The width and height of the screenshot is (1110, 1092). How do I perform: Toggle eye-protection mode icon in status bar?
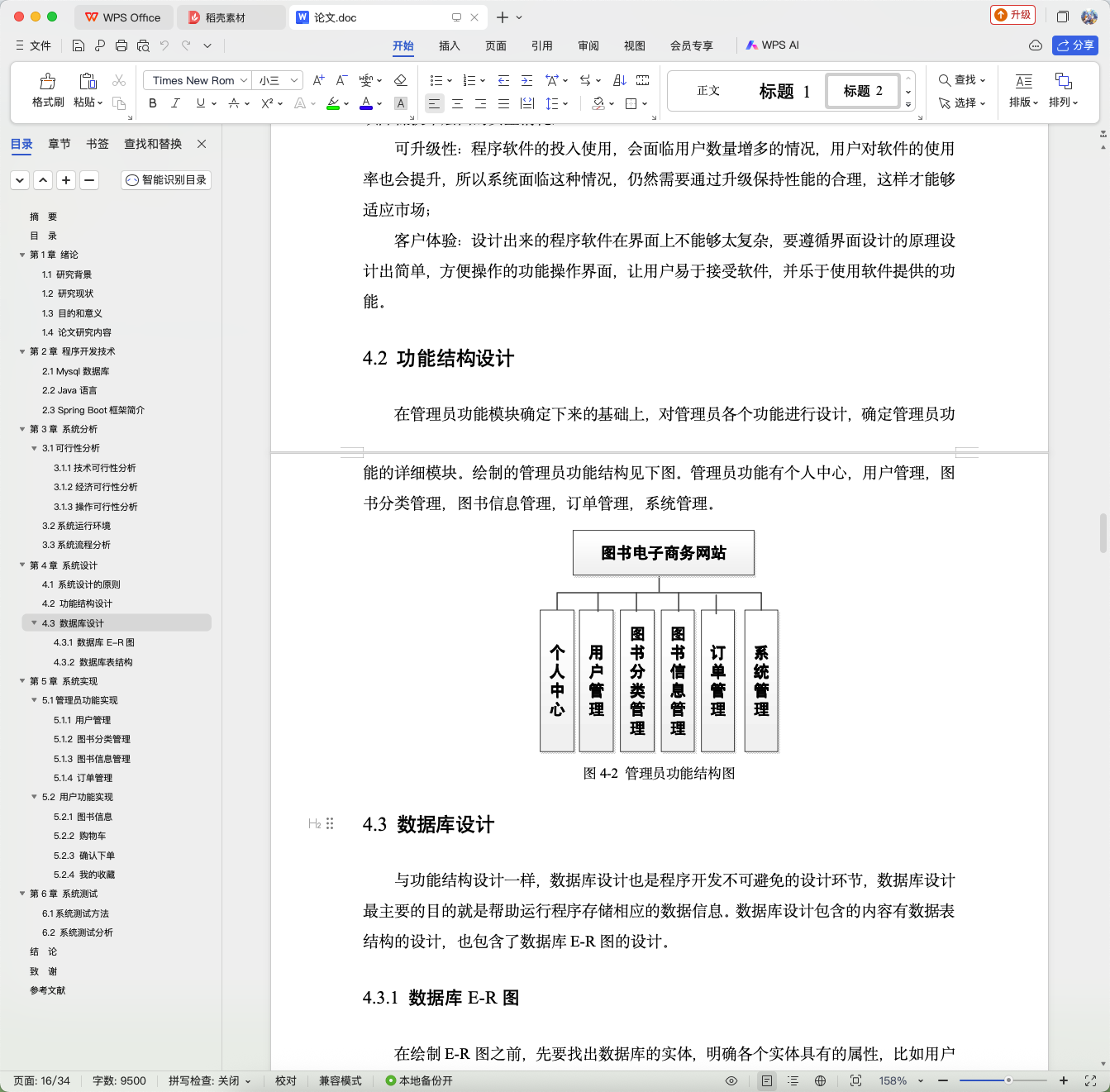(731, 1080)
